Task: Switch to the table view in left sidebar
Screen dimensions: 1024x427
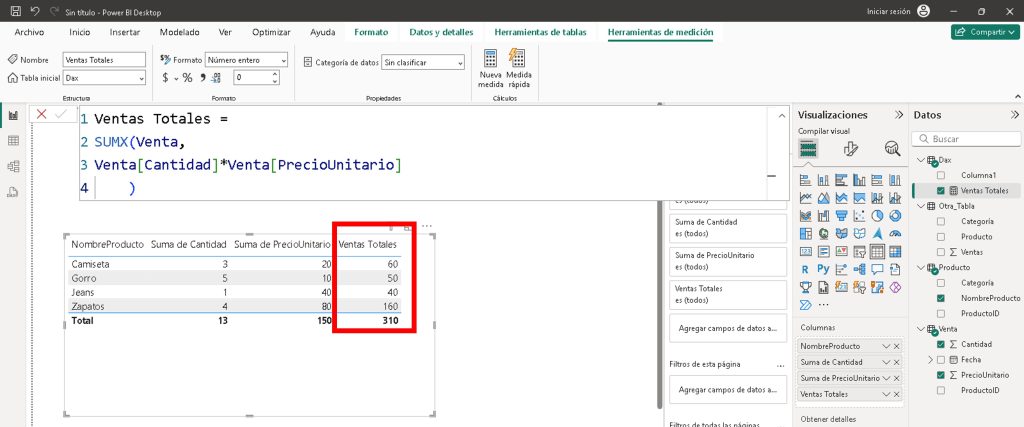Action: (x=14, y=141)
